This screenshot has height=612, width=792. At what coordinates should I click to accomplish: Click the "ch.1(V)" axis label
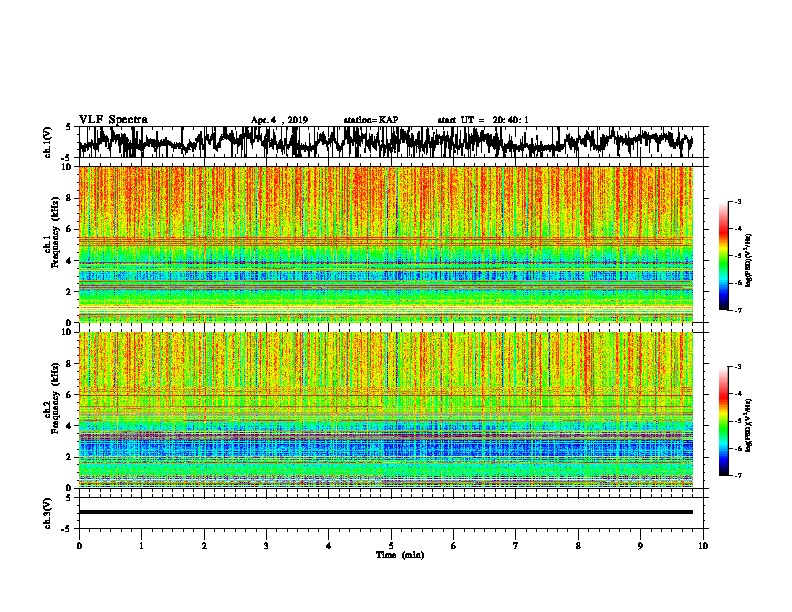point(48,142)
